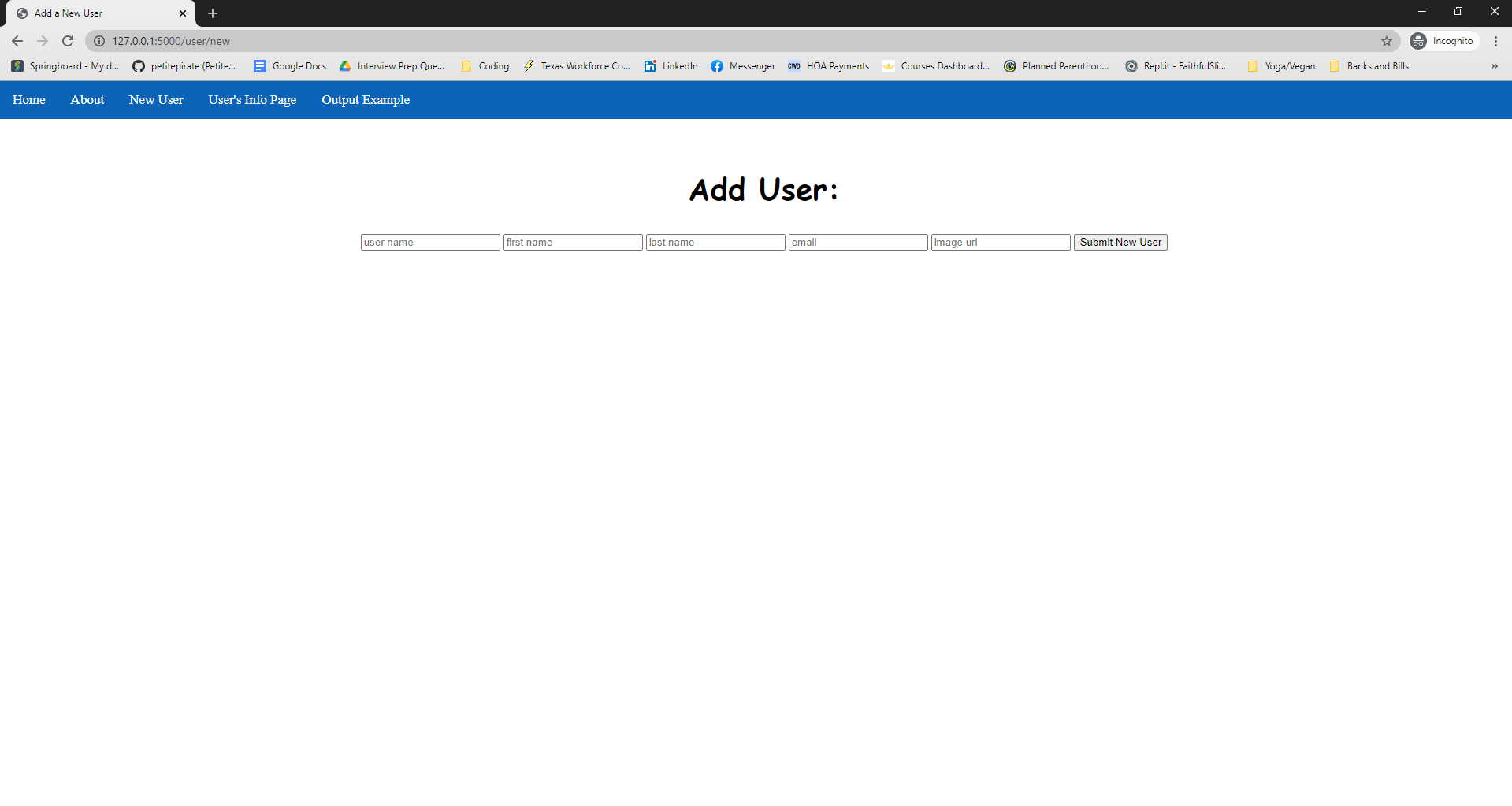Click the Submit New User button

click(x=1120, y=243)
